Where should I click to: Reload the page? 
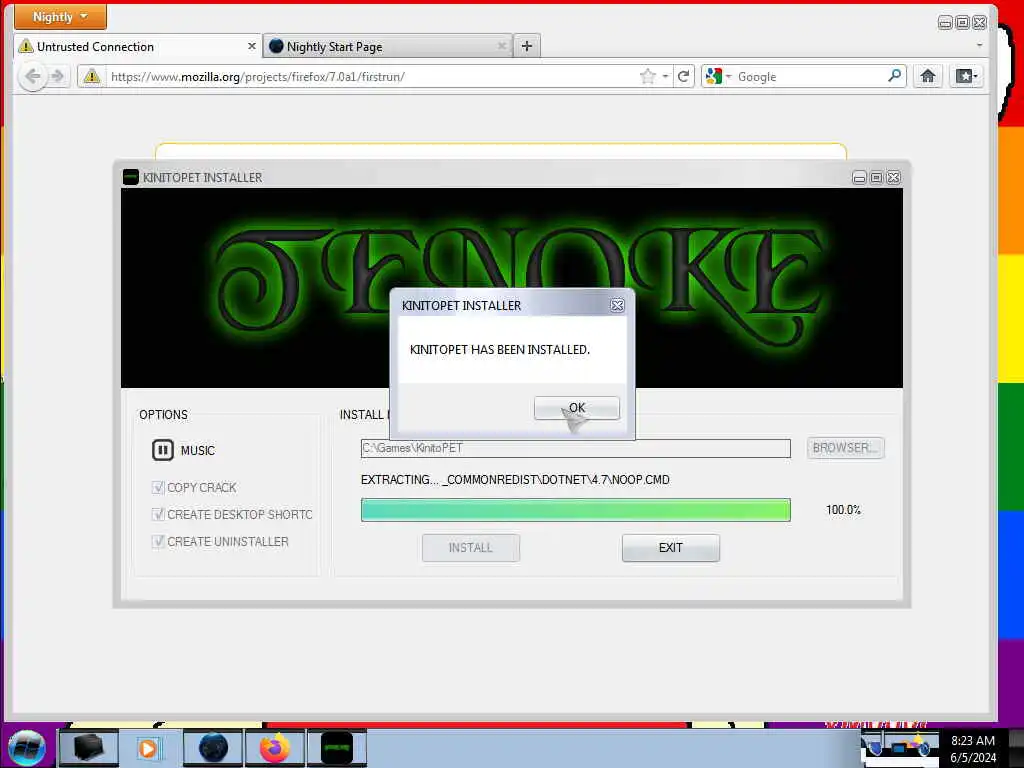(684, 76)
